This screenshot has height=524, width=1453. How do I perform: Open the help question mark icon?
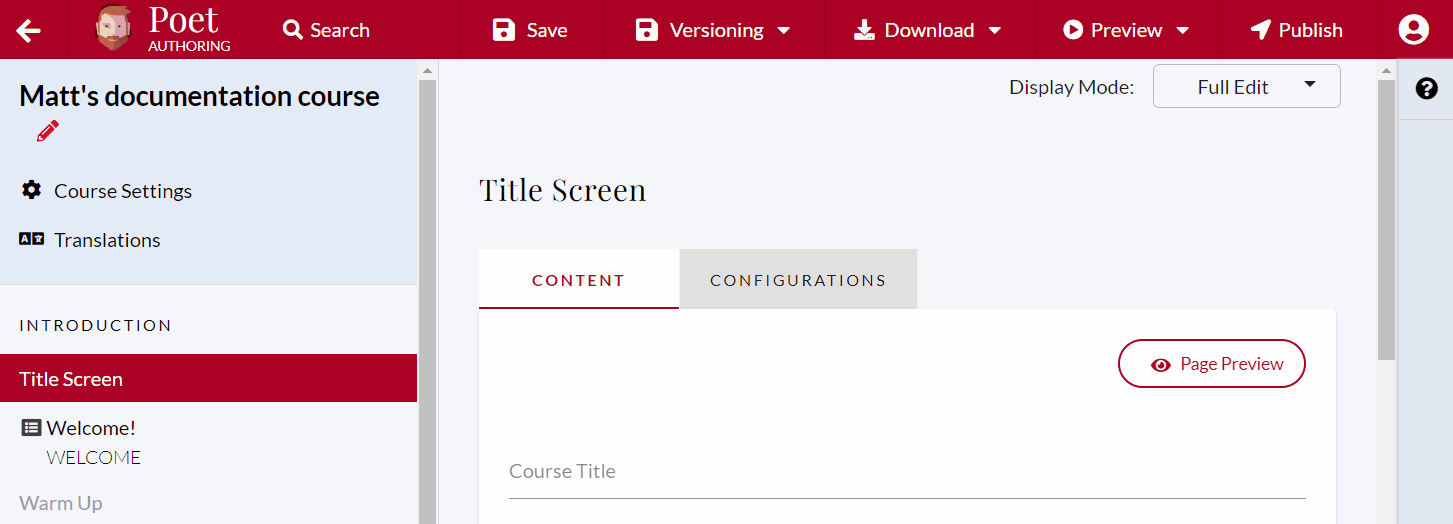pos(1426,89)
